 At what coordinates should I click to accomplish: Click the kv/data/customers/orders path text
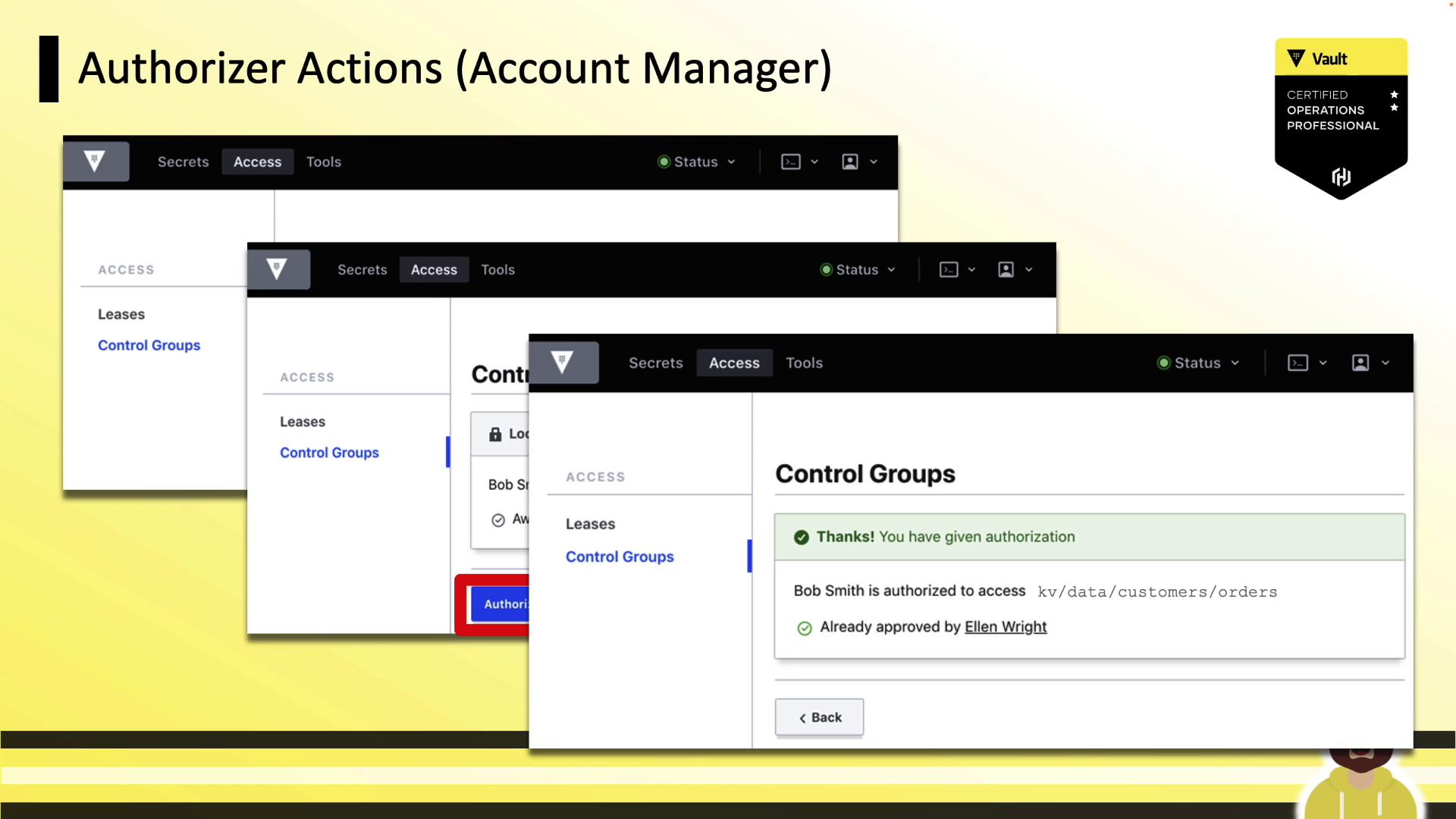(1157, 592)
